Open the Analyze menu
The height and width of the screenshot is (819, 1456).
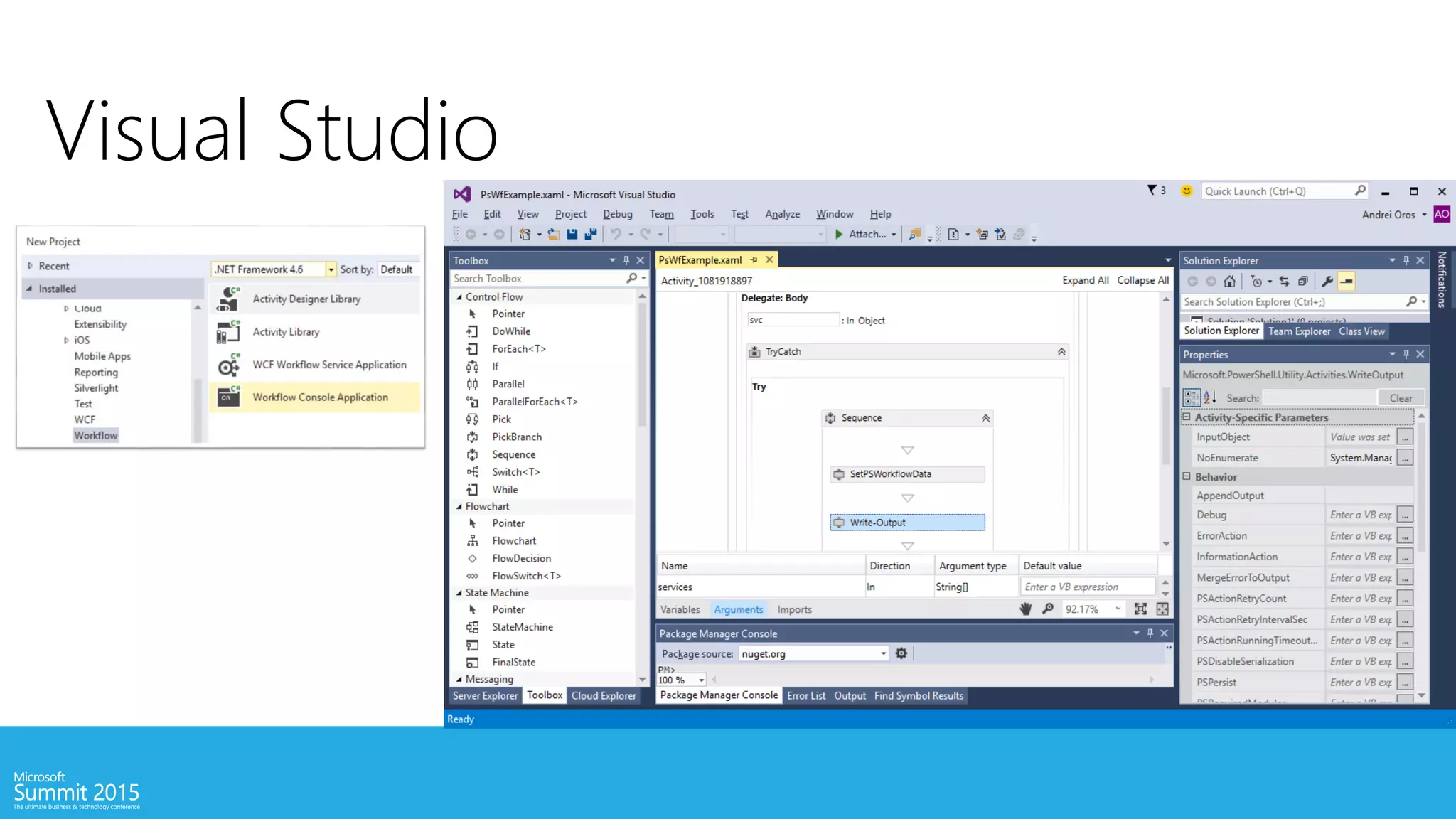click(x=782, y=214)
